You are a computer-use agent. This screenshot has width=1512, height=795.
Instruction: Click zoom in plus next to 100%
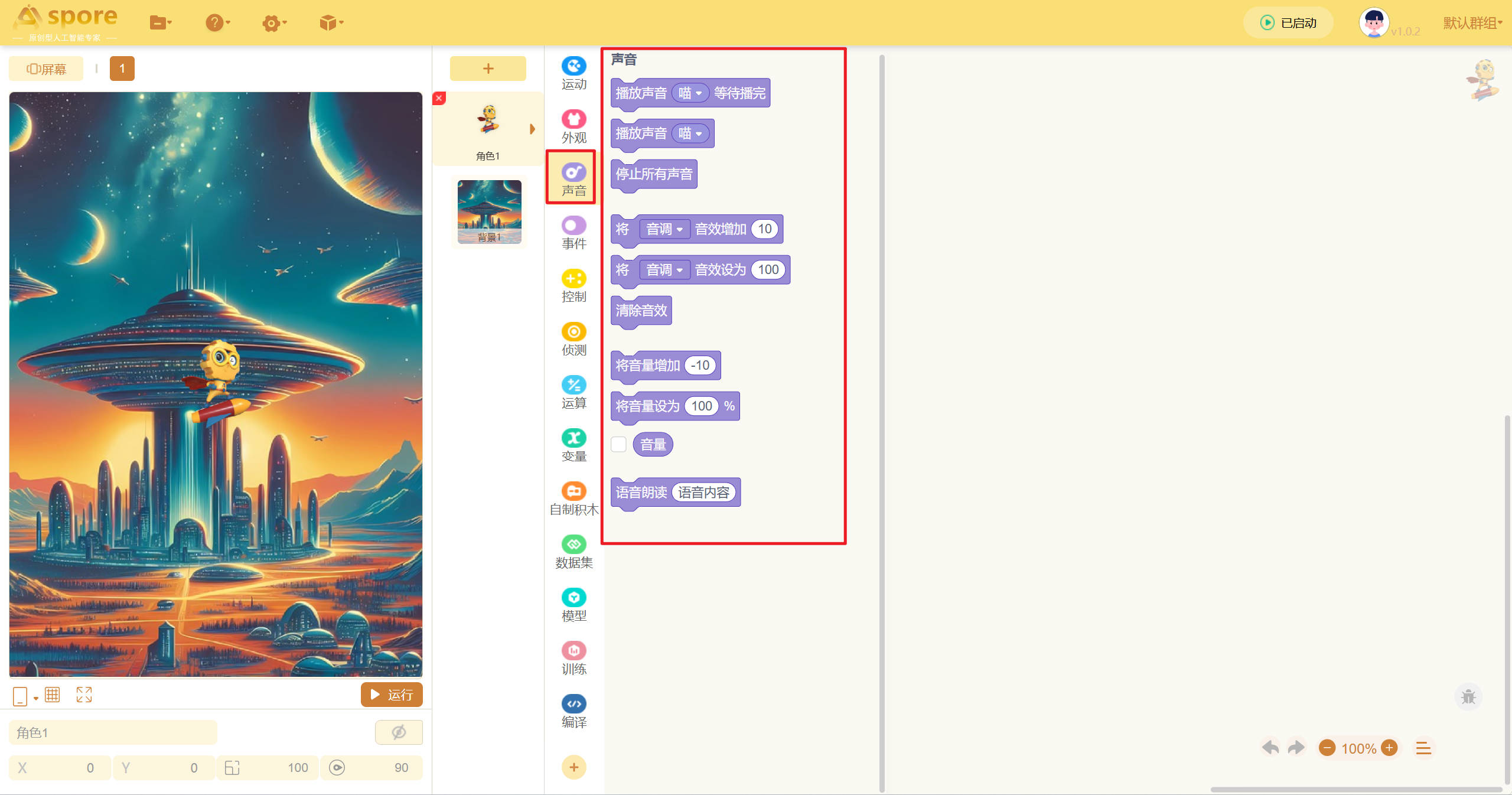(x=1389, y=748)
